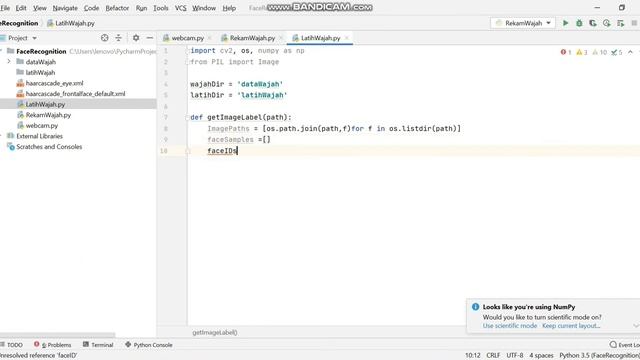Open the Tools menu
The width and height of the screenshot is (640, 360).
[x=161, y=8]
